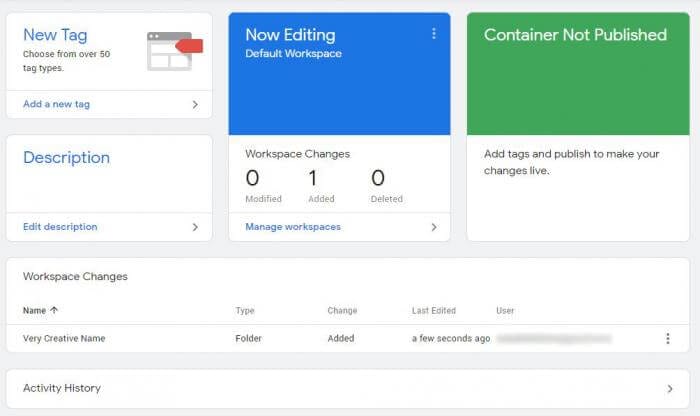Click the Activity History title
Viewport: 700px width, 416px height.
pos(62,388)
